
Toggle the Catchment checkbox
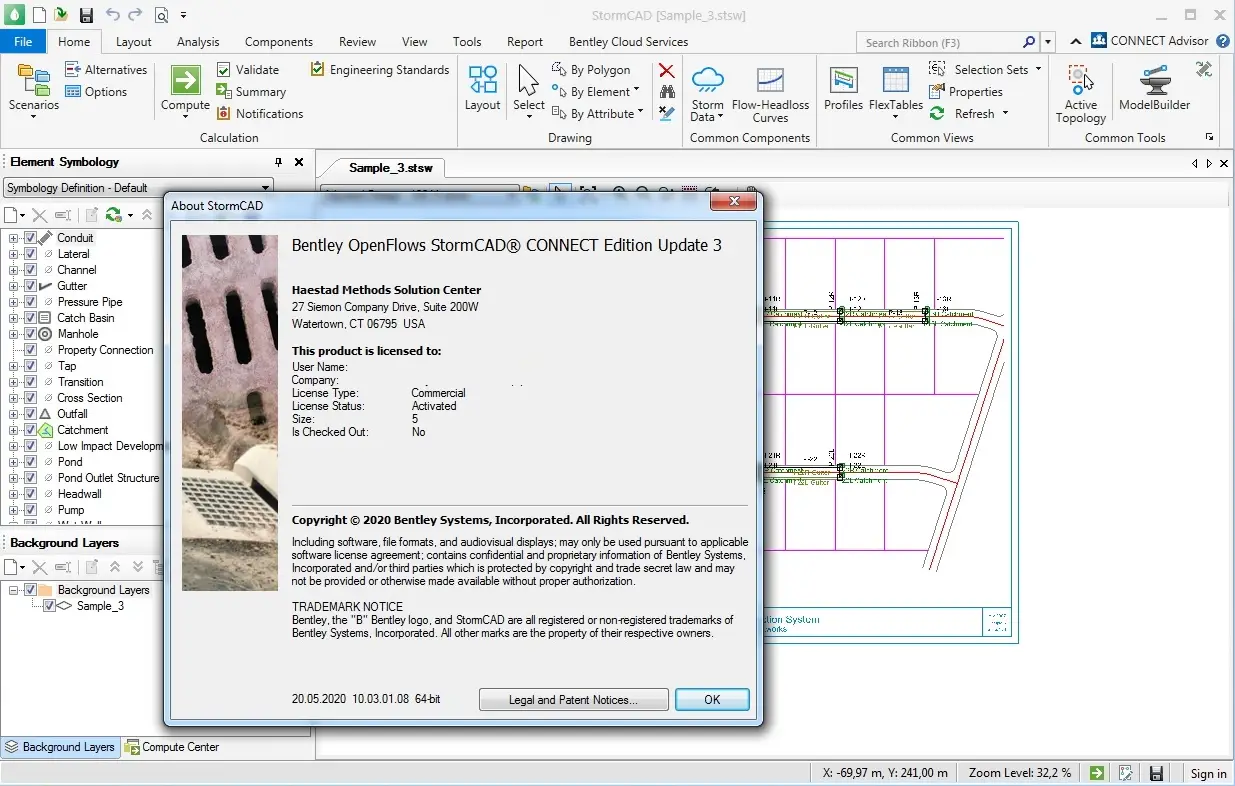coord(30,430)
